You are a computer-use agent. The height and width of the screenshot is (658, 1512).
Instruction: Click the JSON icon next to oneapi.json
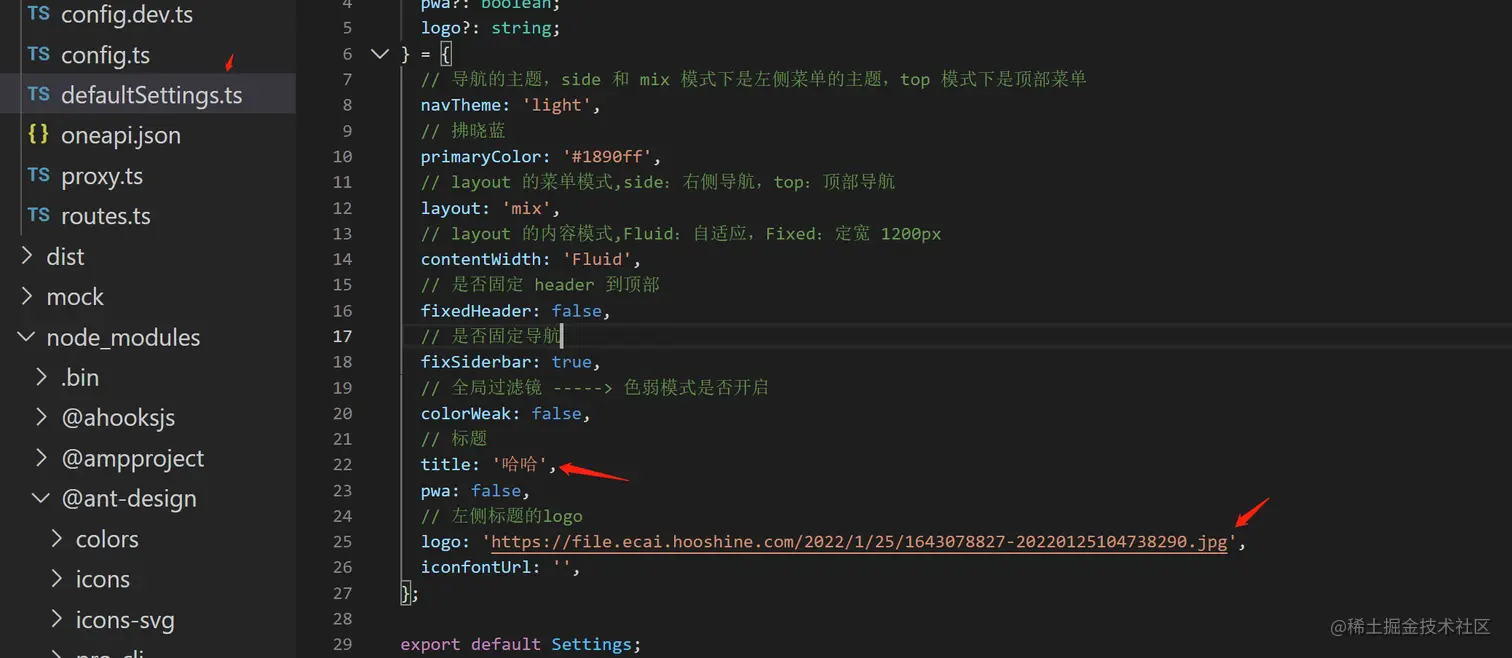coord(37,135)
